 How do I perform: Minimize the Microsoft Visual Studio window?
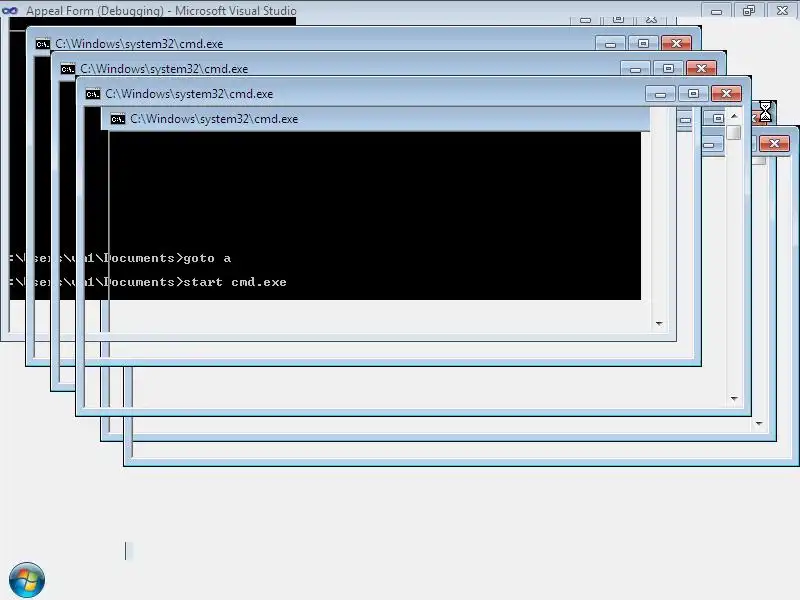point(716,11)
